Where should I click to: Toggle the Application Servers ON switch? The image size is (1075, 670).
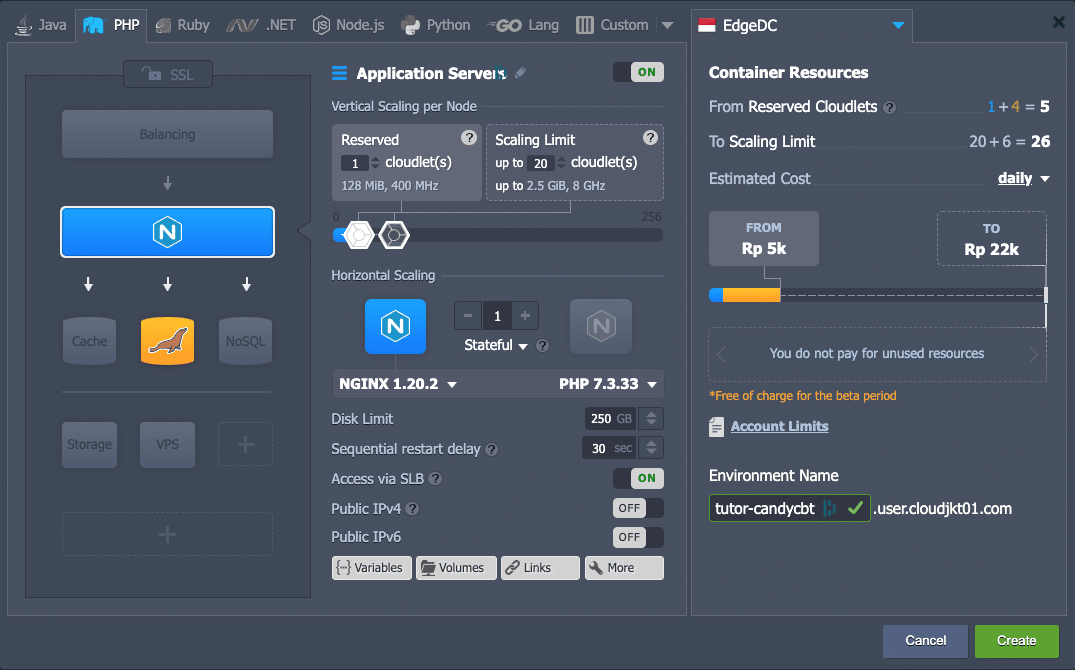638,72
